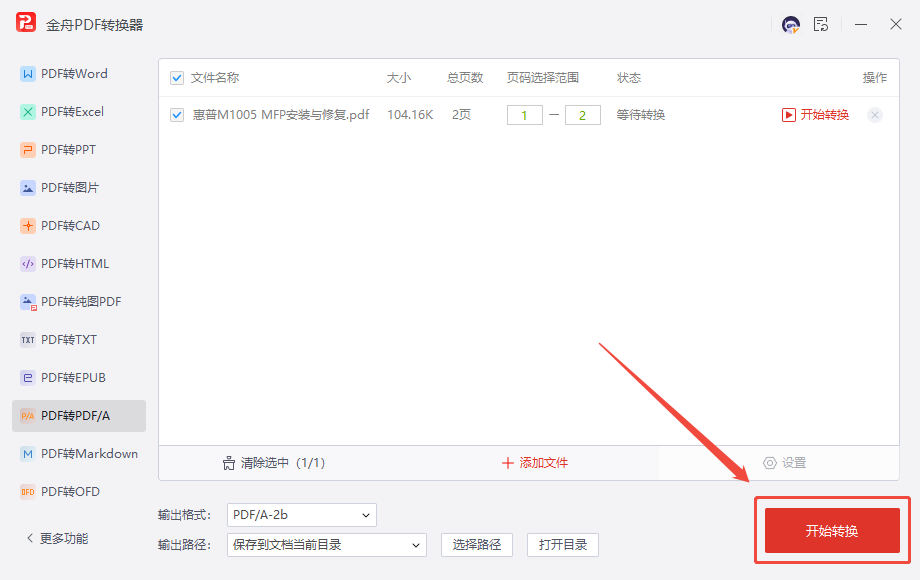Select the PDF转图片 menu item
Image resolution: width=920 pixels, height=580 pixels.
(x=79, y=188)
